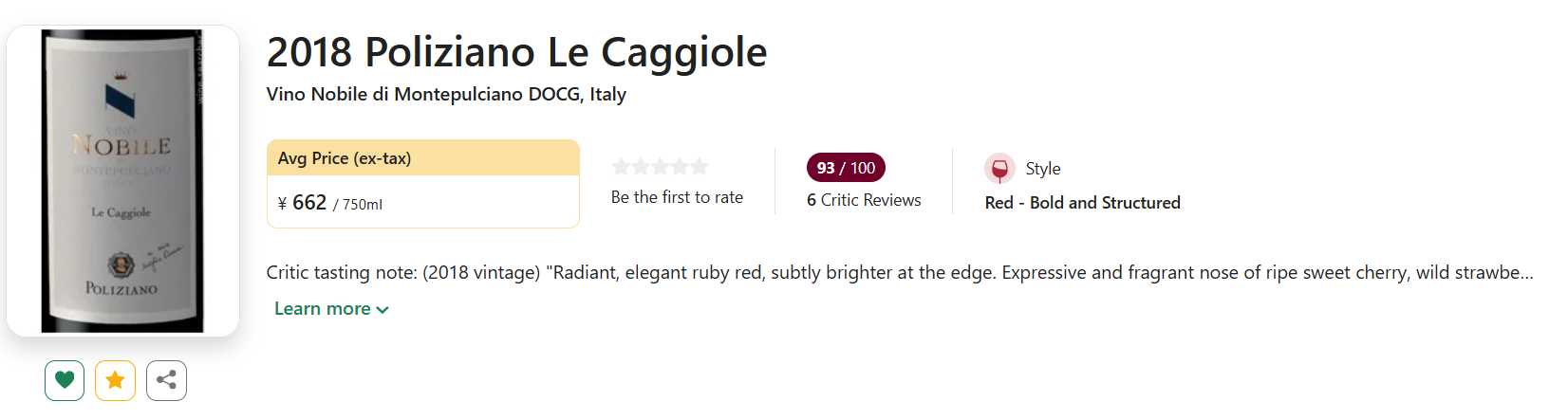Viewport: 1568px width, 420px height.
Task: Open Vino Nobile di Montepulciano DOCG region link
Action: pos(446,94)
